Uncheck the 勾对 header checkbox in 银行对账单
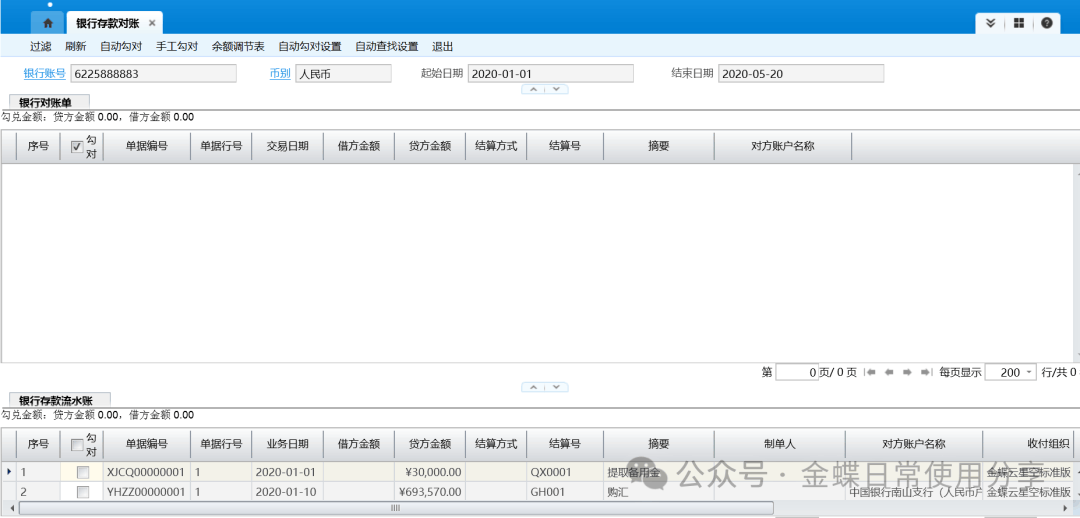The image size is (1080, 518). pos(77,146)
